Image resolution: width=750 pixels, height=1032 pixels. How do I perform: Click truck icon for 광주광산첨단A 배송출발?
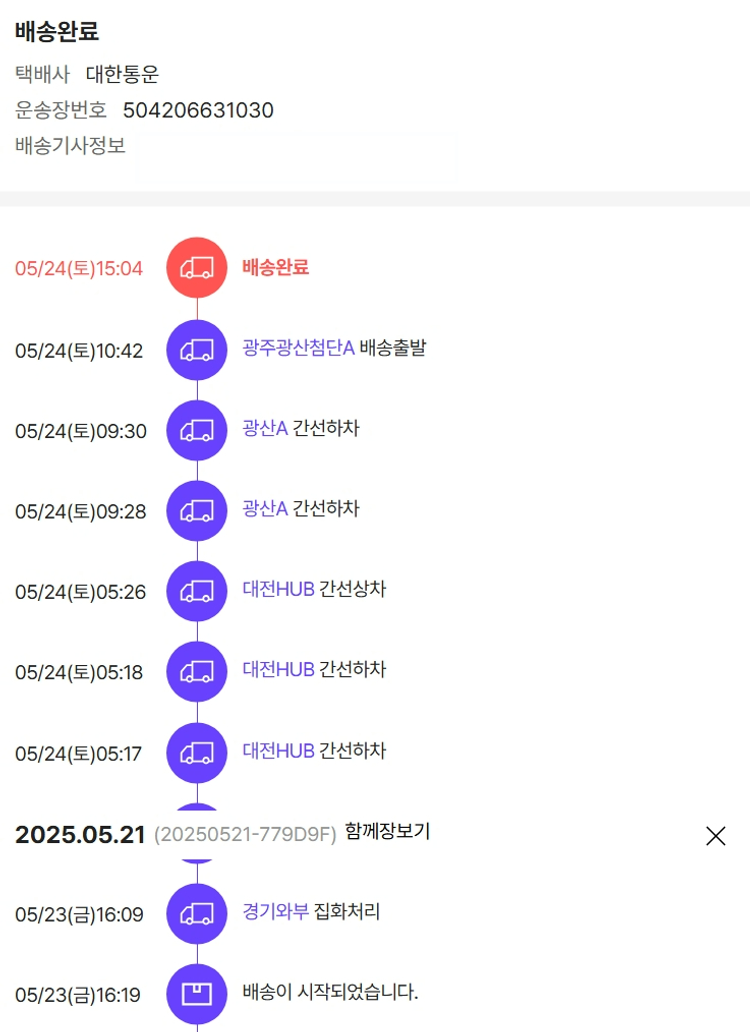(197, 350)
